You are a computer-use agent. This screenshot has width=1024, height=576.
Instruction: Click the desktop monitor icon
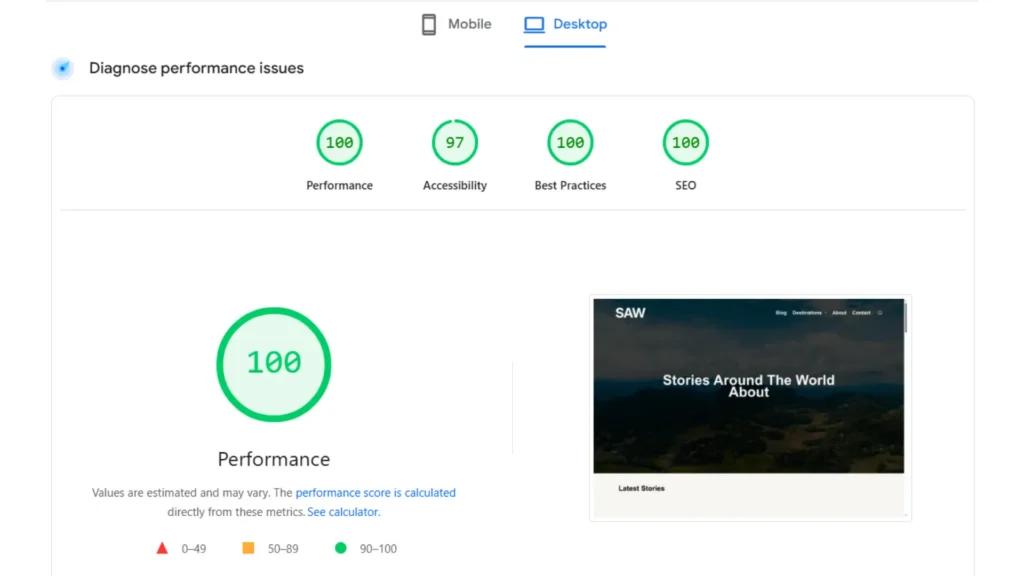534,24
